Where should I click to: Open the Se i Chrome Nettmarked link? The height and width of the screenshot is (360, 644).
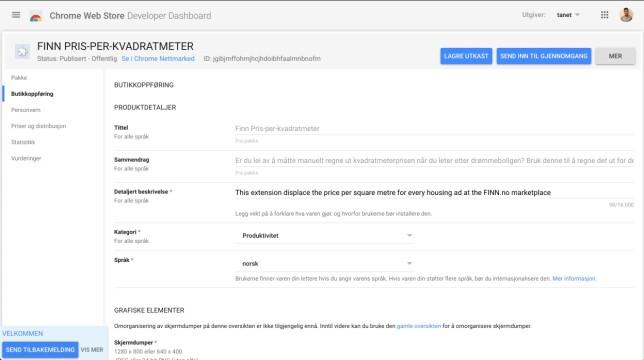[158, 59]
